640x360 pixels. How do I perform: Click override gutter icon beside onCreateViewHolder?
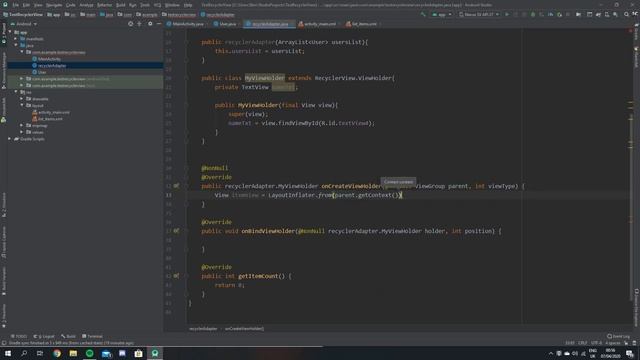176,186
